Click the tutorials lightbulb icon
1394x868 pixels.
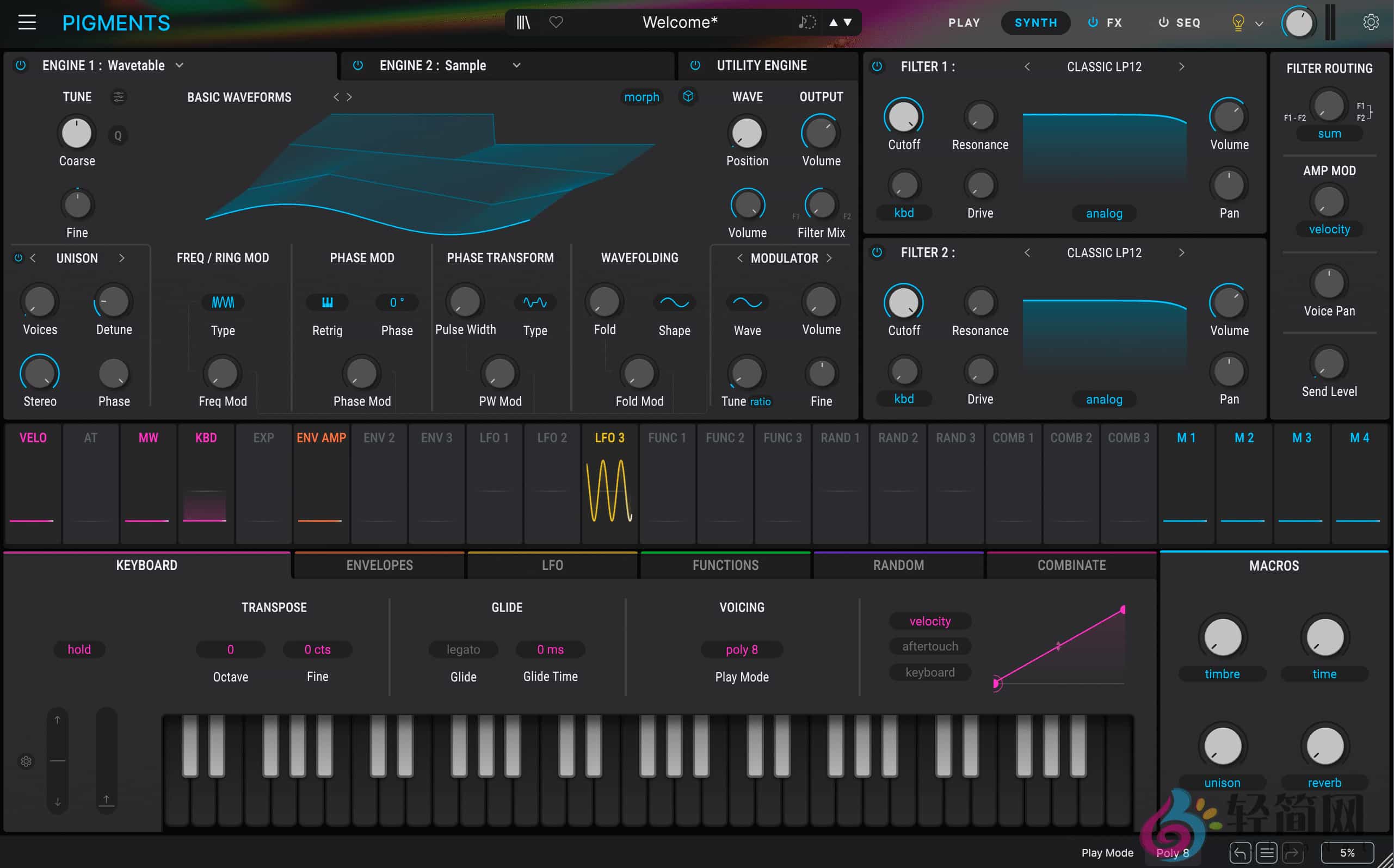(x=1237, y=23)
